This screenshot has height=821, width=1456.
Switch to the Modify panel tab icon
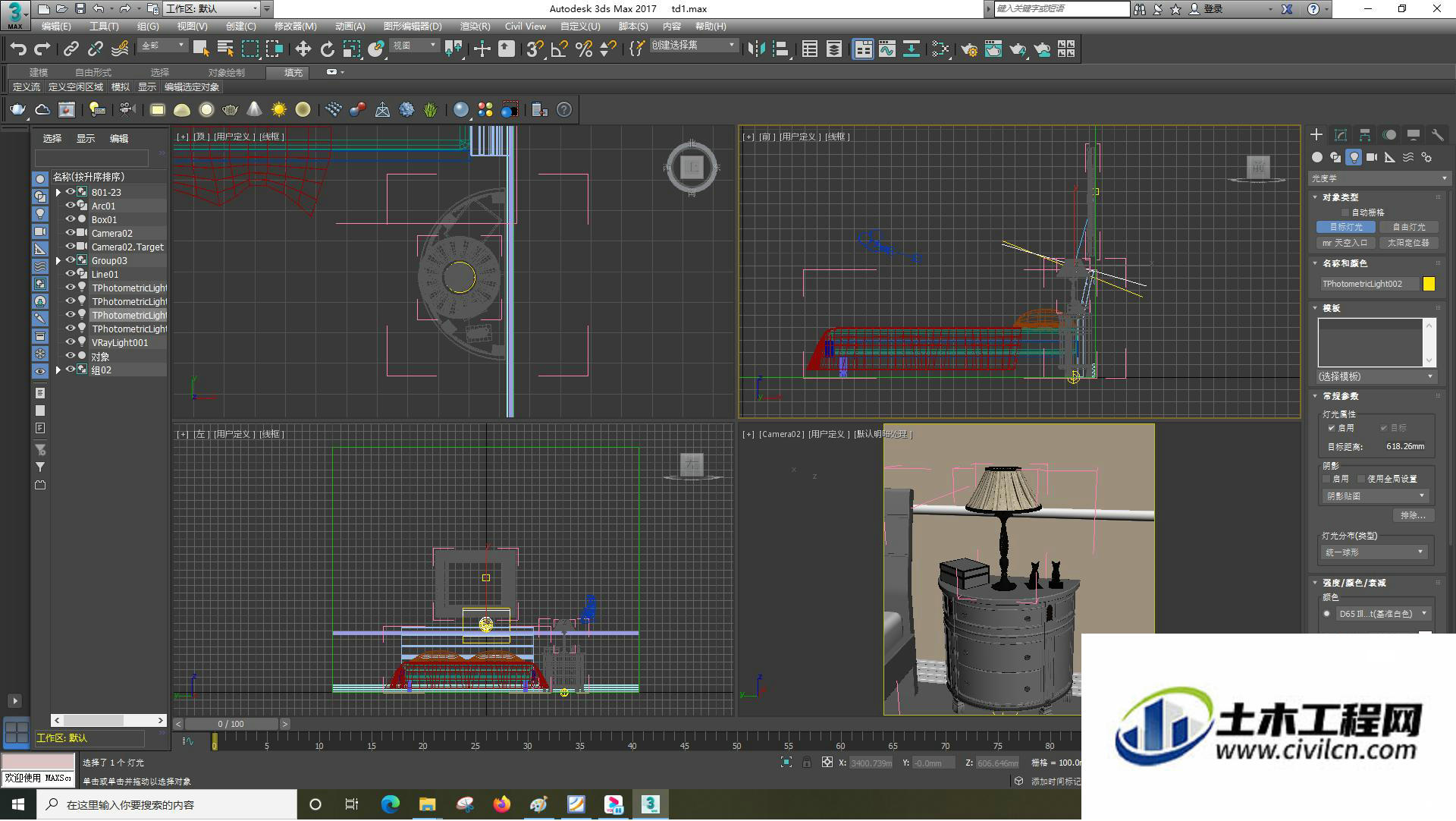[1341, 135]
